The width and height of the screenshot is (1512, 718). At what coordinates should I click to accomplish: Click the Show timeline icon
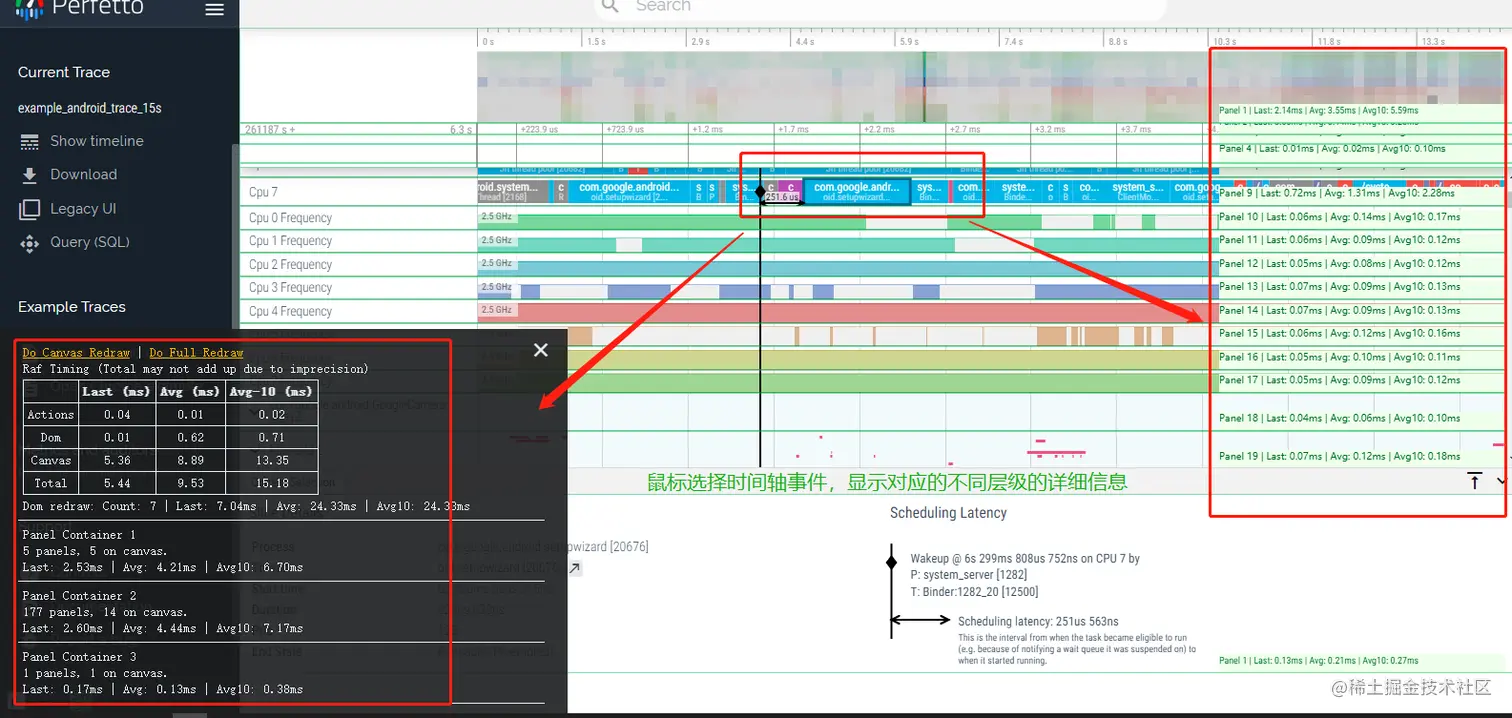point(30,141)
